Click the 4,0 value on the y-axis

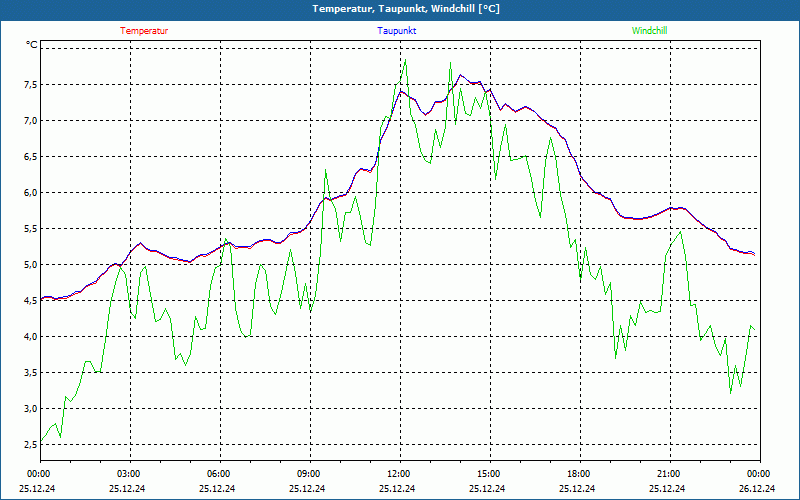pyautogui.click(x=32, y=336)
